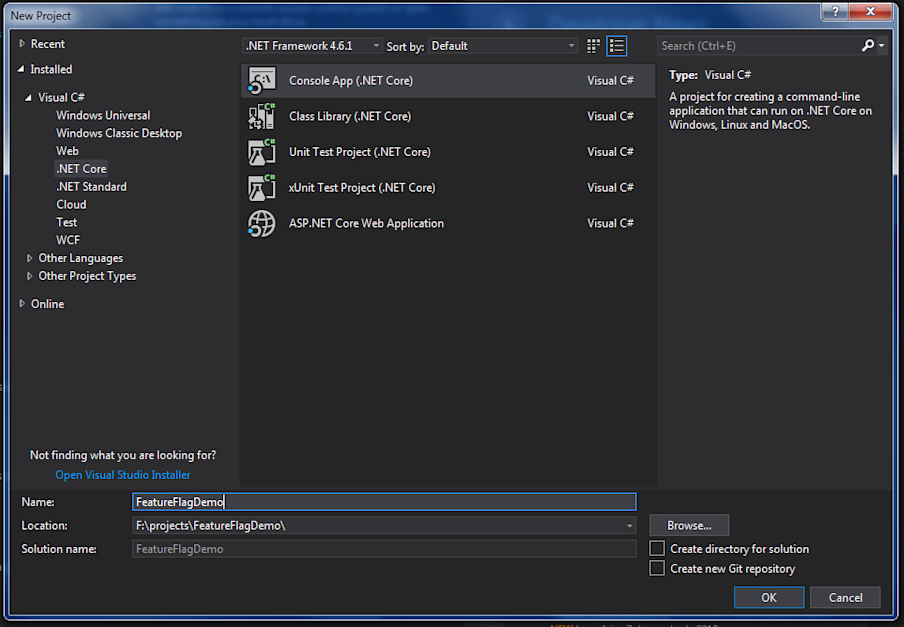Open Visual Studio Installer link
The width and height of the screenshot is (904, 627).
(x=122, y=474)
